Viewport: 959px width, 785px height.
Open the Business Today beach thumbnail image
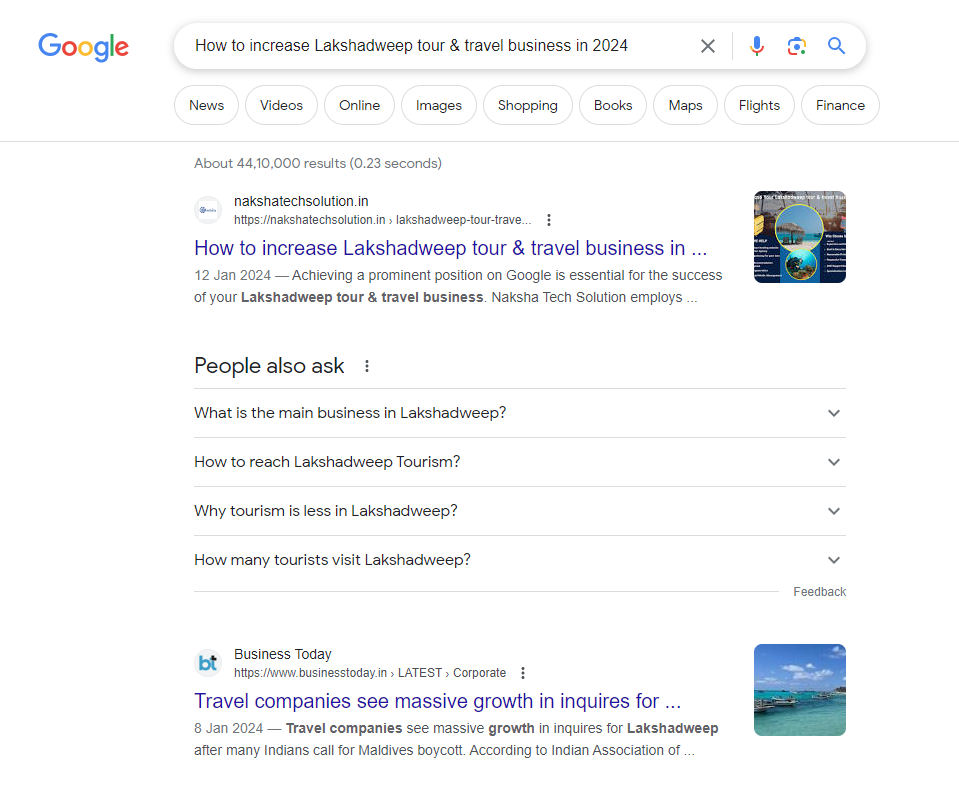(800, 690)
